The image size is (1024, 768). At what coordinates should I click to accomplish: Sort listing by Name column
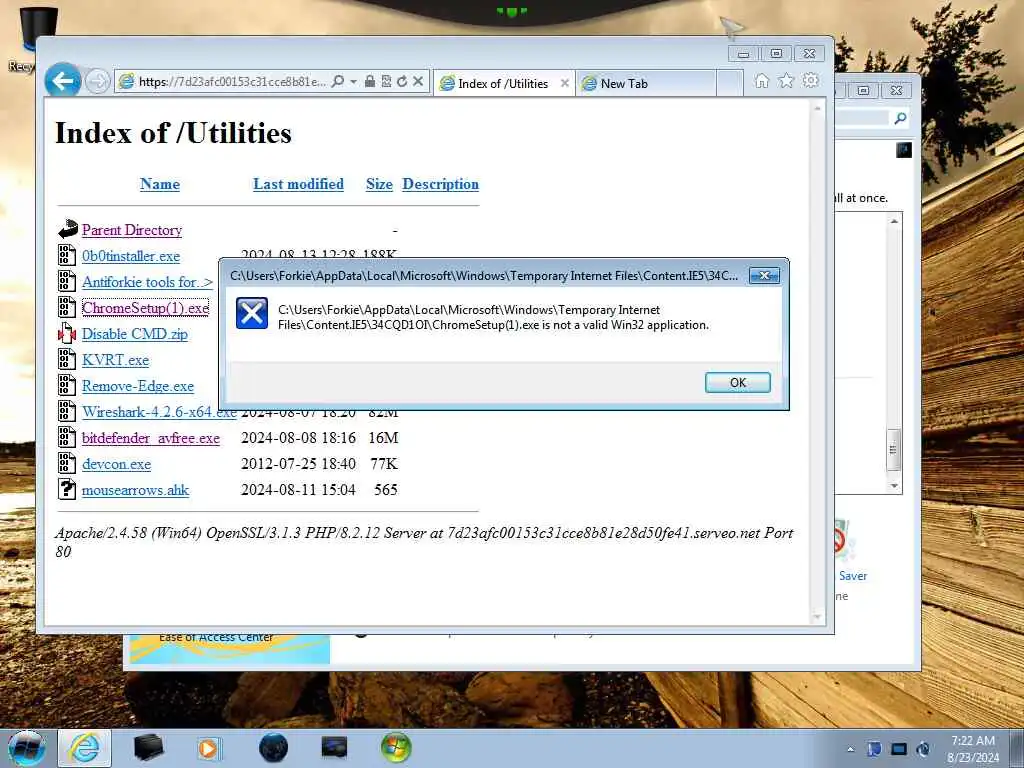[x=160, y=184]
